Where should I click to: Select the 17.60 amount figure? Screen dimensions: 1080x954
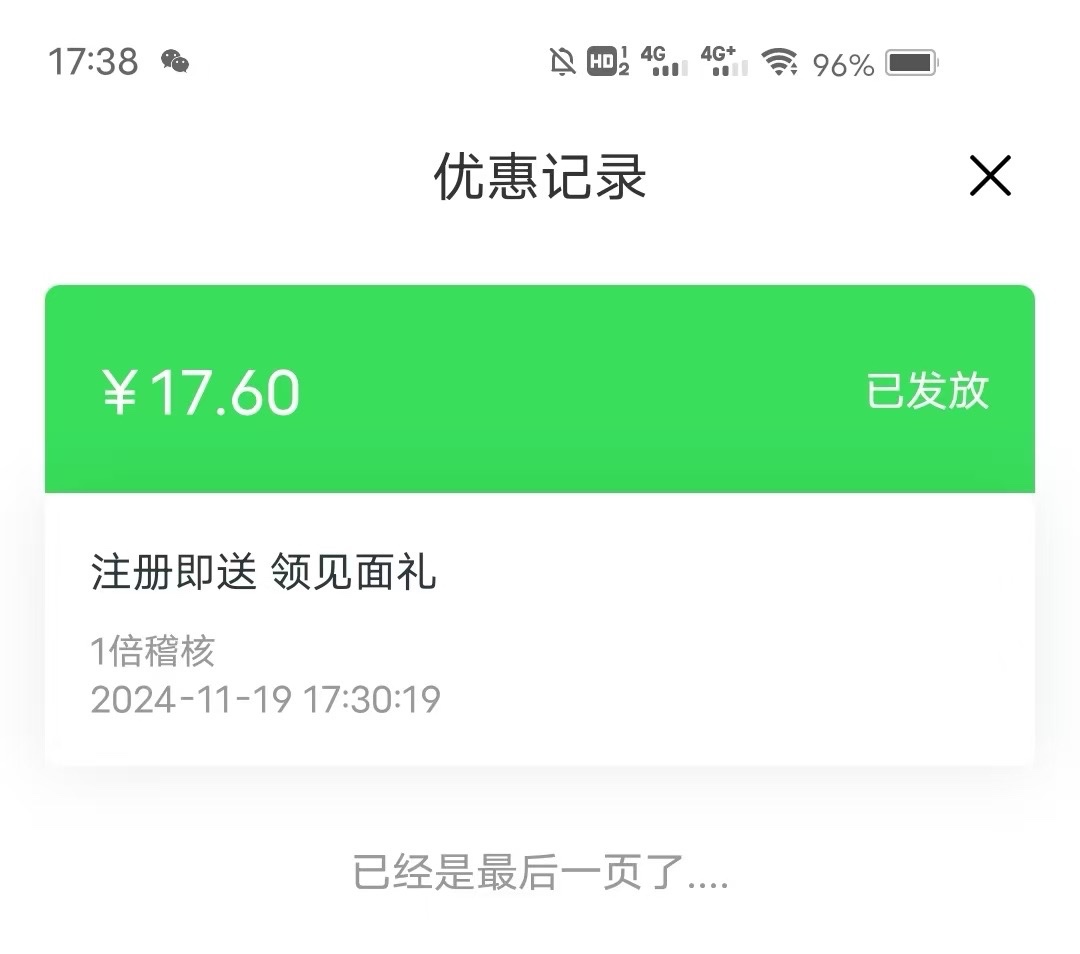(224, 392)
